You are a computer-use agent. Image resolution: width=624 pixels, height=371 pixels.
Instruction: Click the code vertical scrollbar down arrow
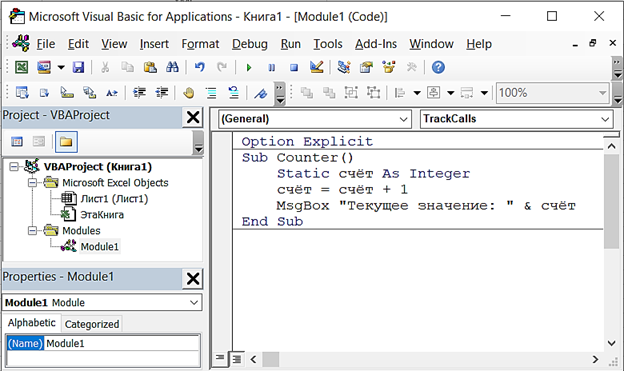pos(612,343)
